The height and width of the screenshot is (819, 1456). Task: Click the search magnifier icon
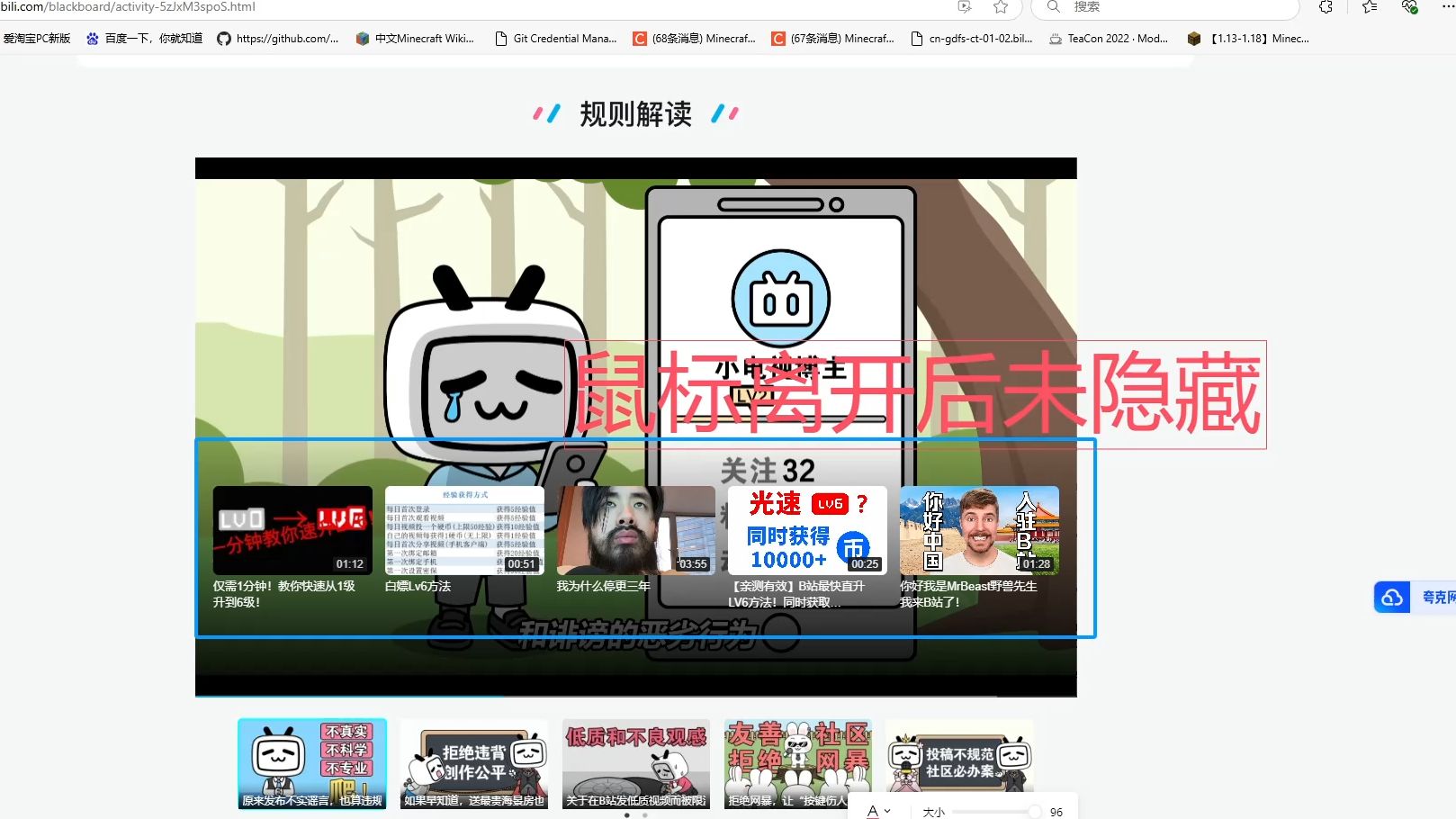click(1053, 6)
